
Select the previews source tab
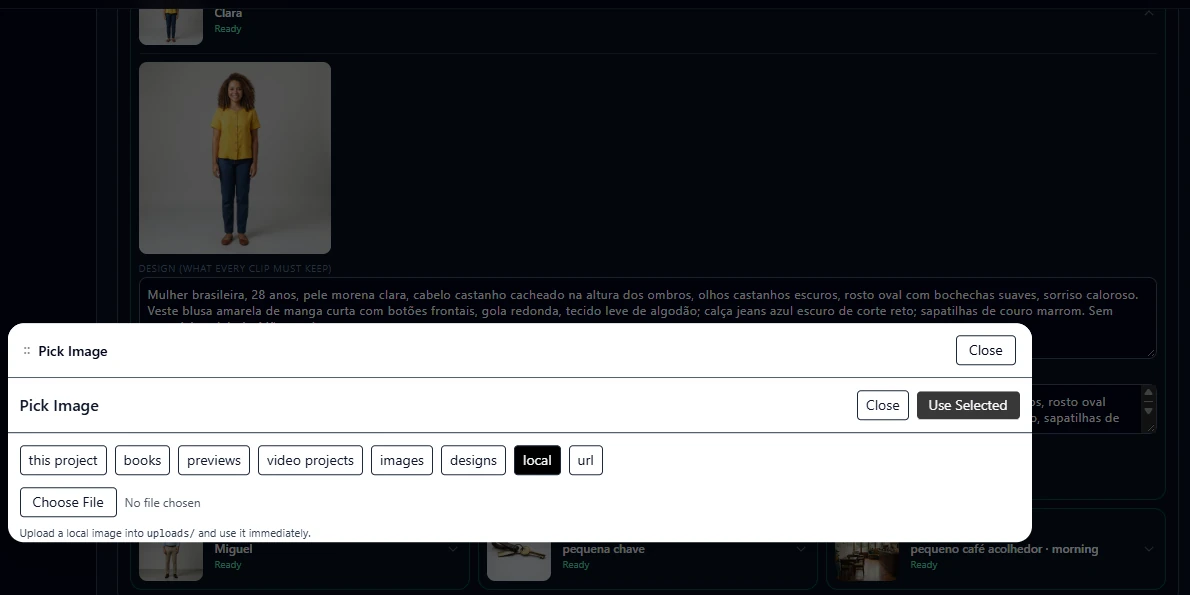[213, 460]
